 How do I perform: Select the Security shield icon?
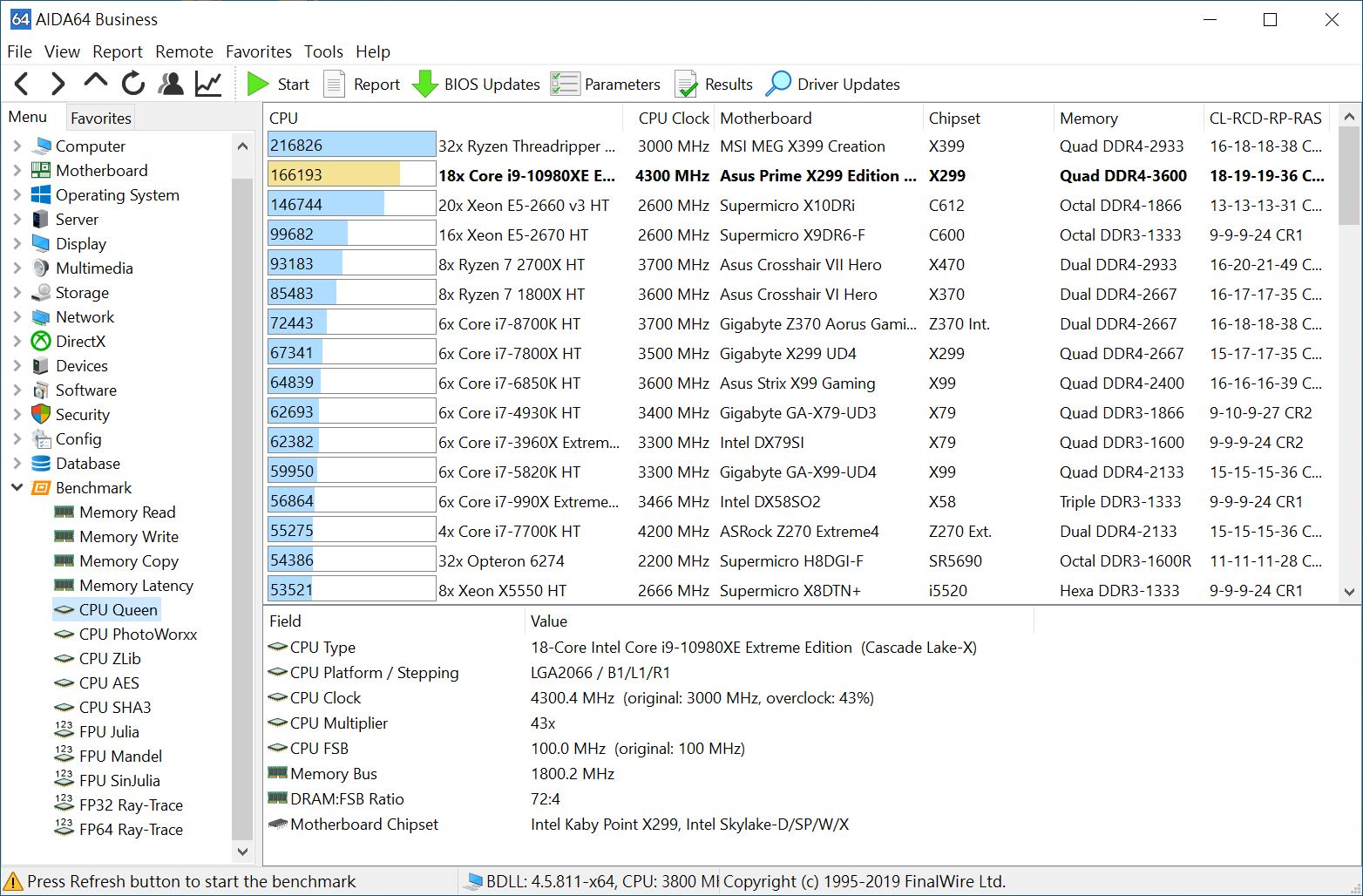pyautogui.click(x=41, y=414)
